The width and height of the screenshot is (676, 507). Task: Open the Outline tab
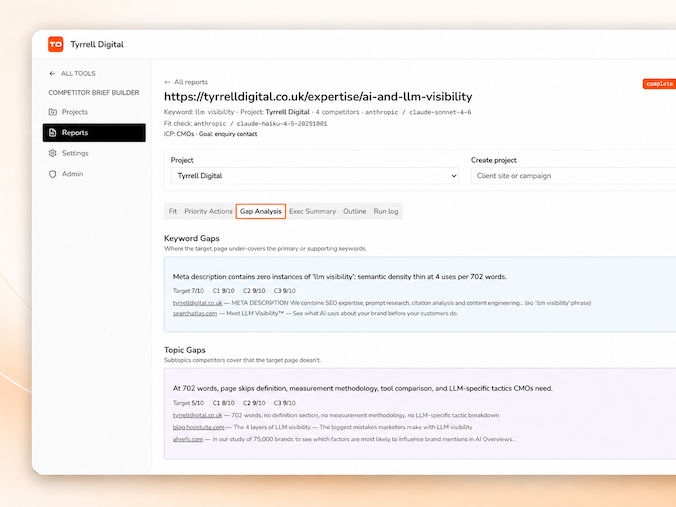[x=354, y=211]
